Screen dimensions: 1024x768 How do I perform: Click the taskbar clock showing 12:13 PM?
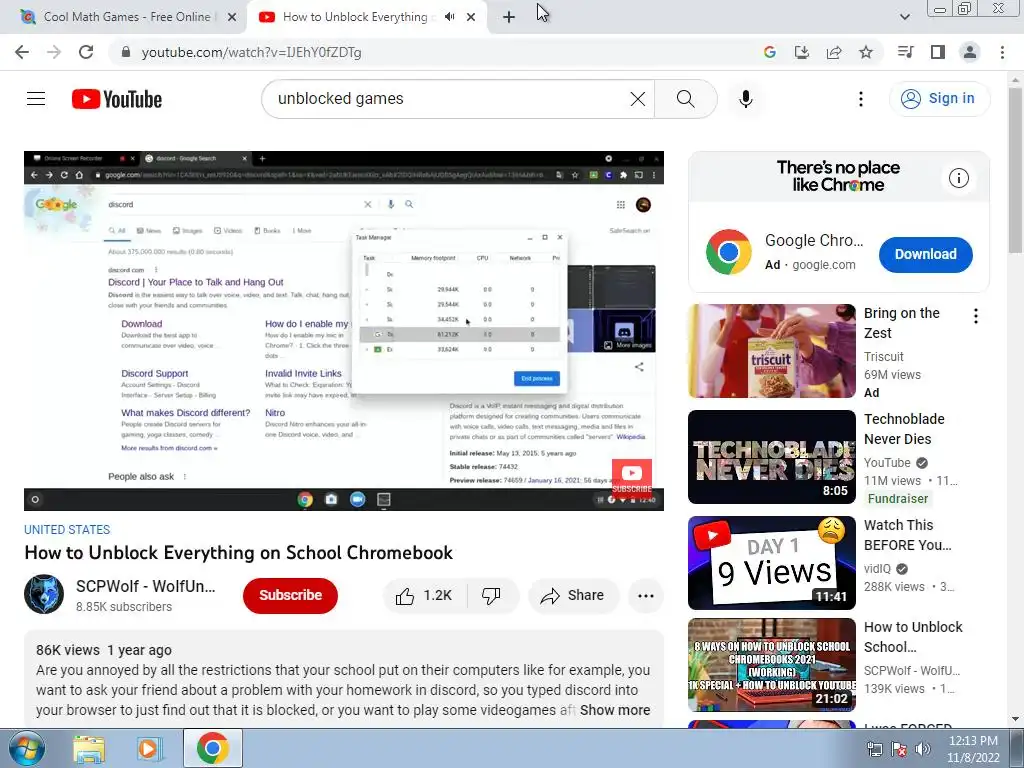973,749
